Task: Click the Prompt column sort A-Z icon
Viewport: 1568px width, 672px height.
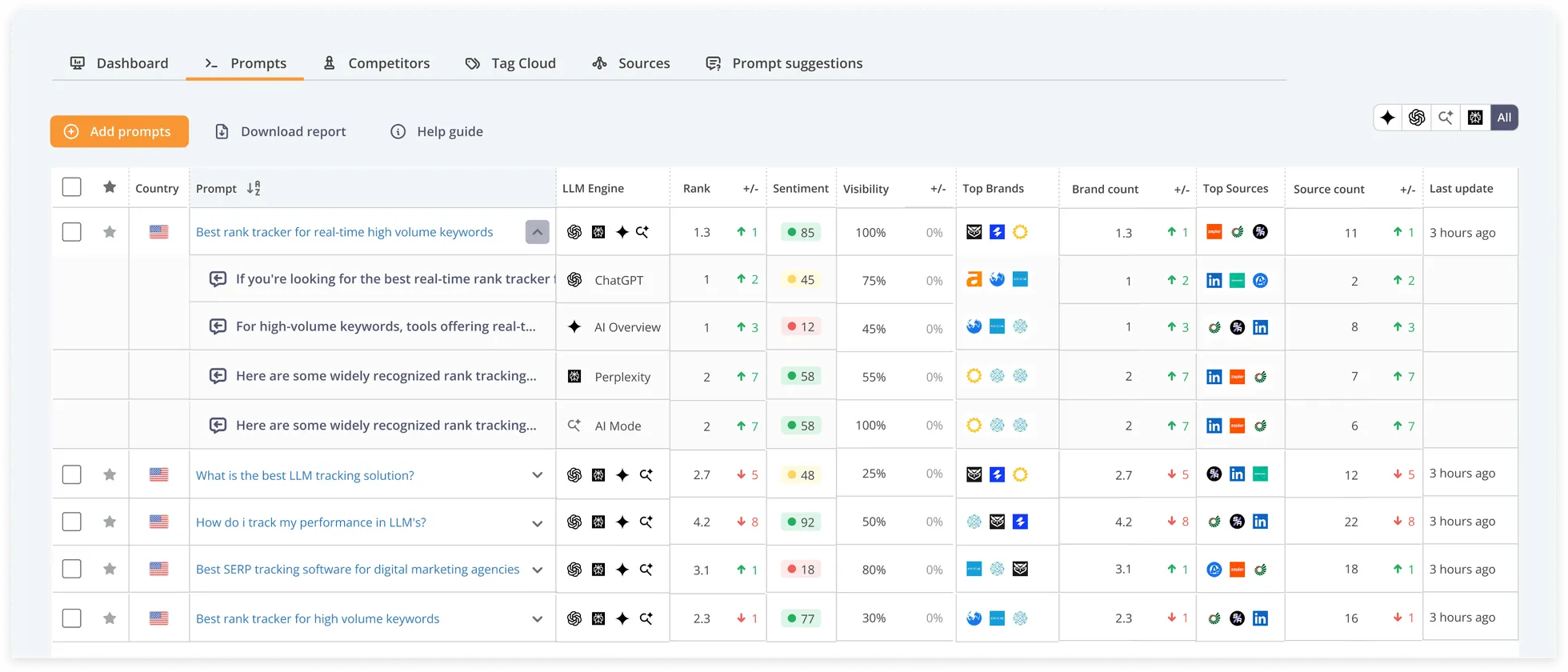Action: (x=254, y=189)
